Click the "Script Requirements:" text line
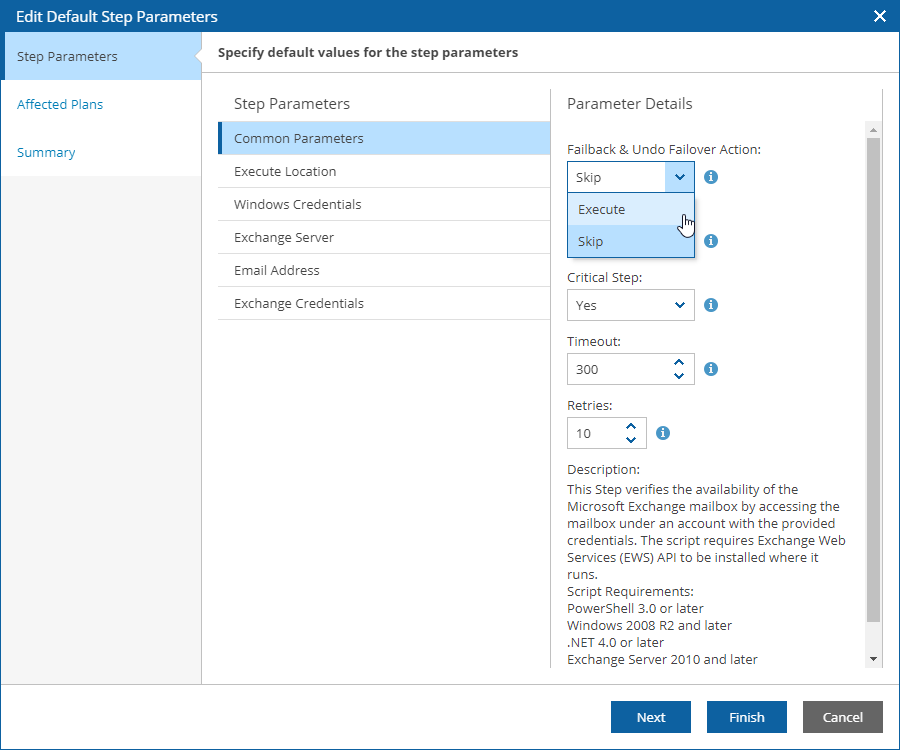Viewport: 900px width, 750px height. [x=630, y=592]
